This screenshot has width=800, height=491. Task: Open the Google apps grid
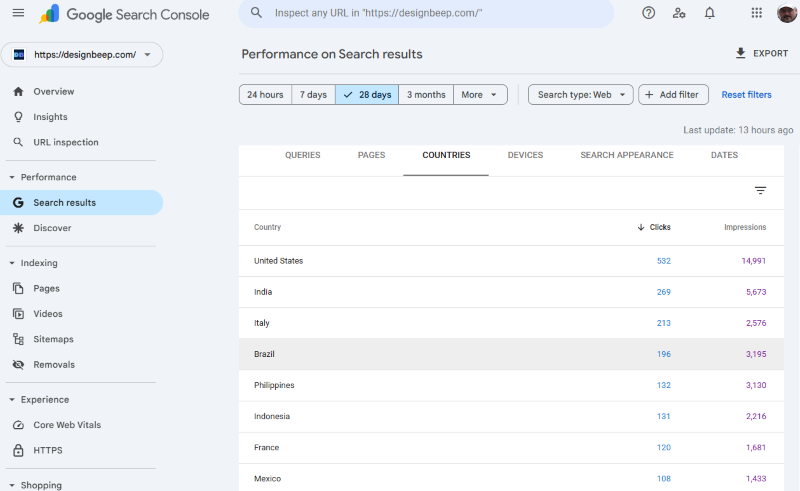(x=756, y=13)
